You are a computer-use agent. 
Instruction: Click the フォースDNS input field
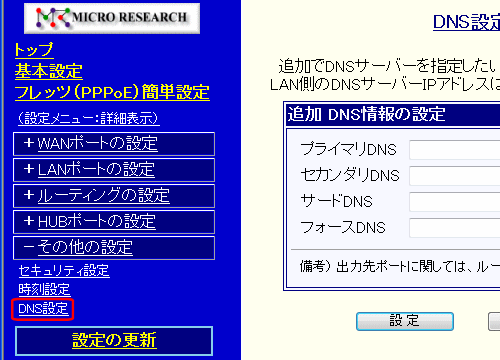[455, 228]
